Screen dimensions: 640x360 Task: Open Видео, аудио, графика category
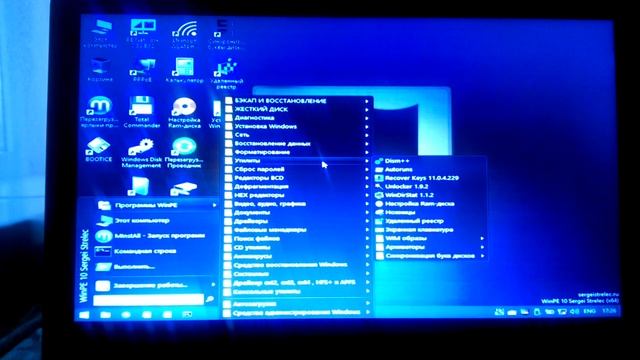[298, 204]
